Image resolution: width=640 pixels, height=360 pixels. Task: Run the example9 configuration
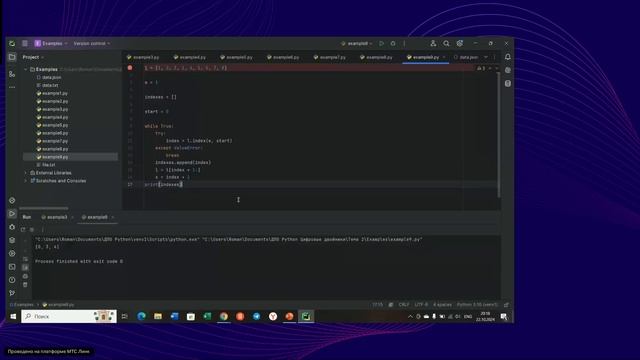(x=381, y=43)
